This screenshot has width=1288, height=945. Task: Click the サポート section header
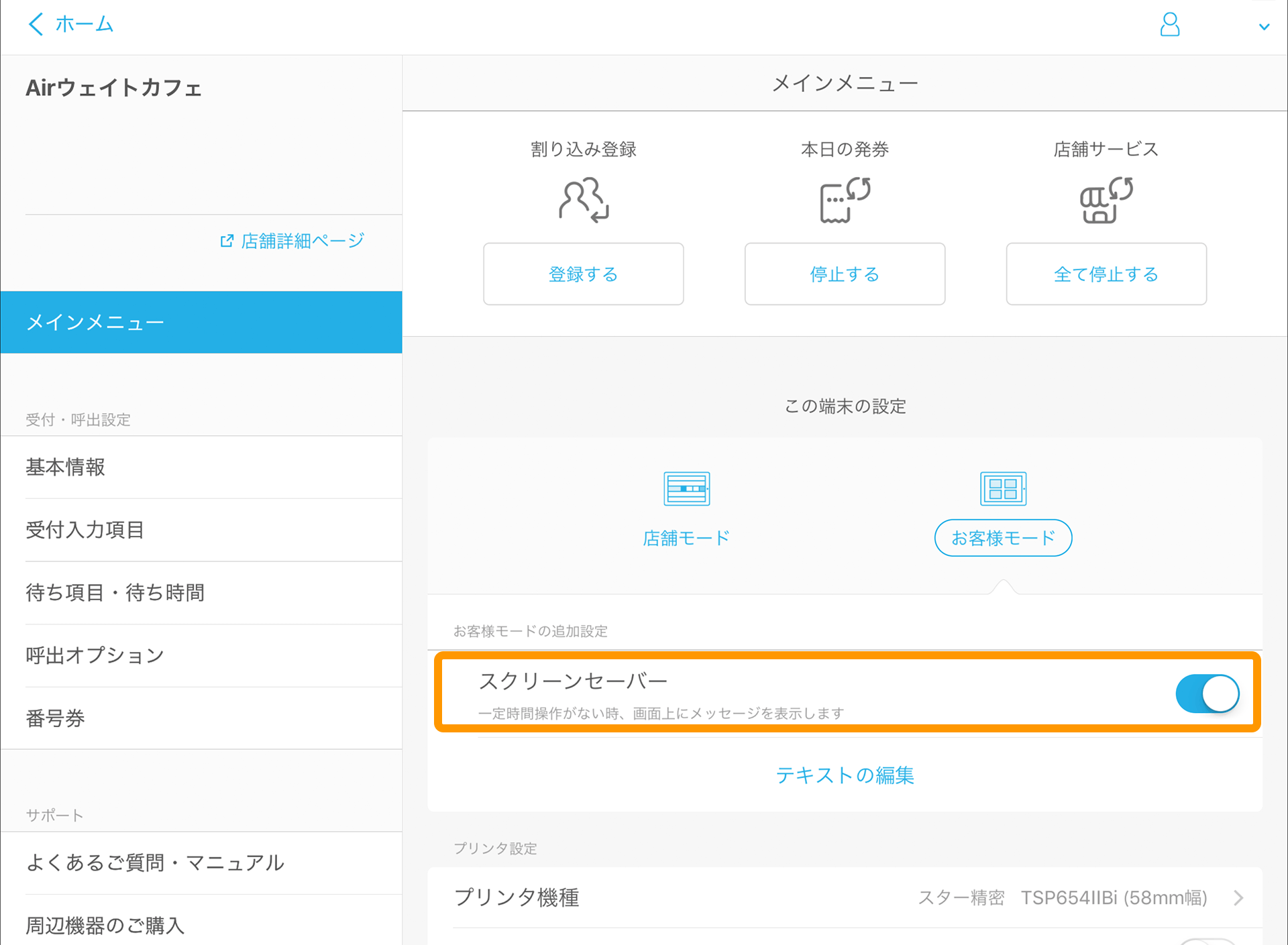point(54,816)
